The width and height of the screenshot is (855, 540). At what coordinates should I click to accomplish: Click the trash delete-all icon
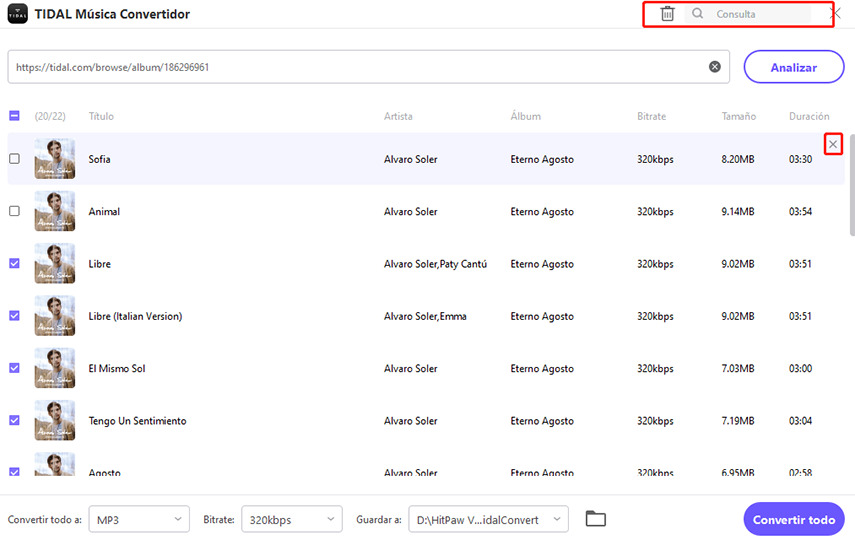tap(667, 14)
